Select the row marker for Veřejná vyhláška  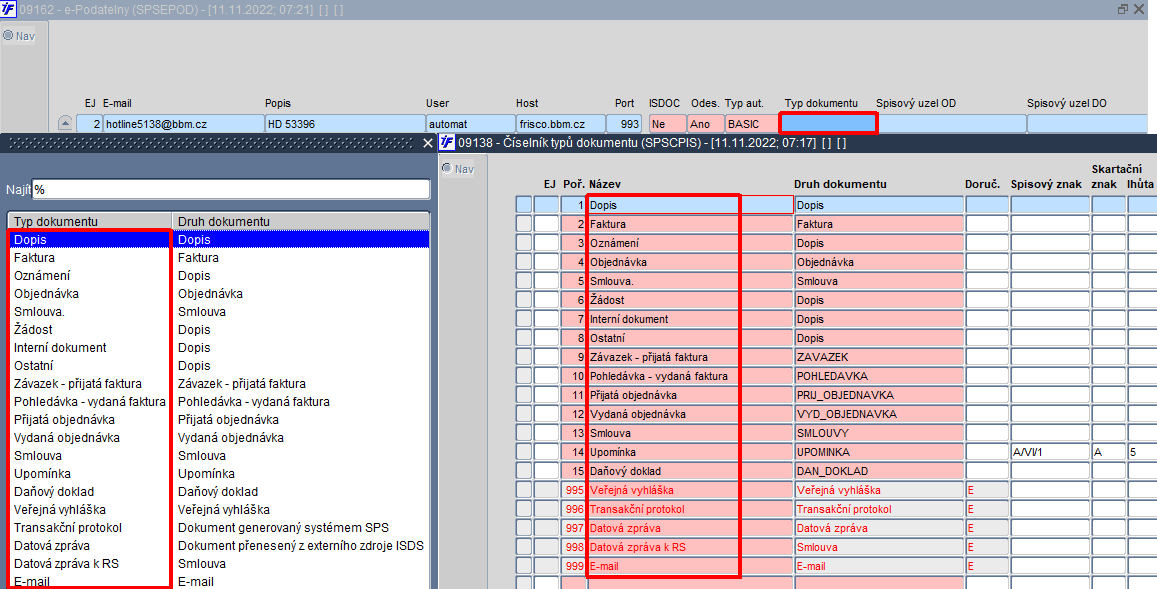(524, 490)
